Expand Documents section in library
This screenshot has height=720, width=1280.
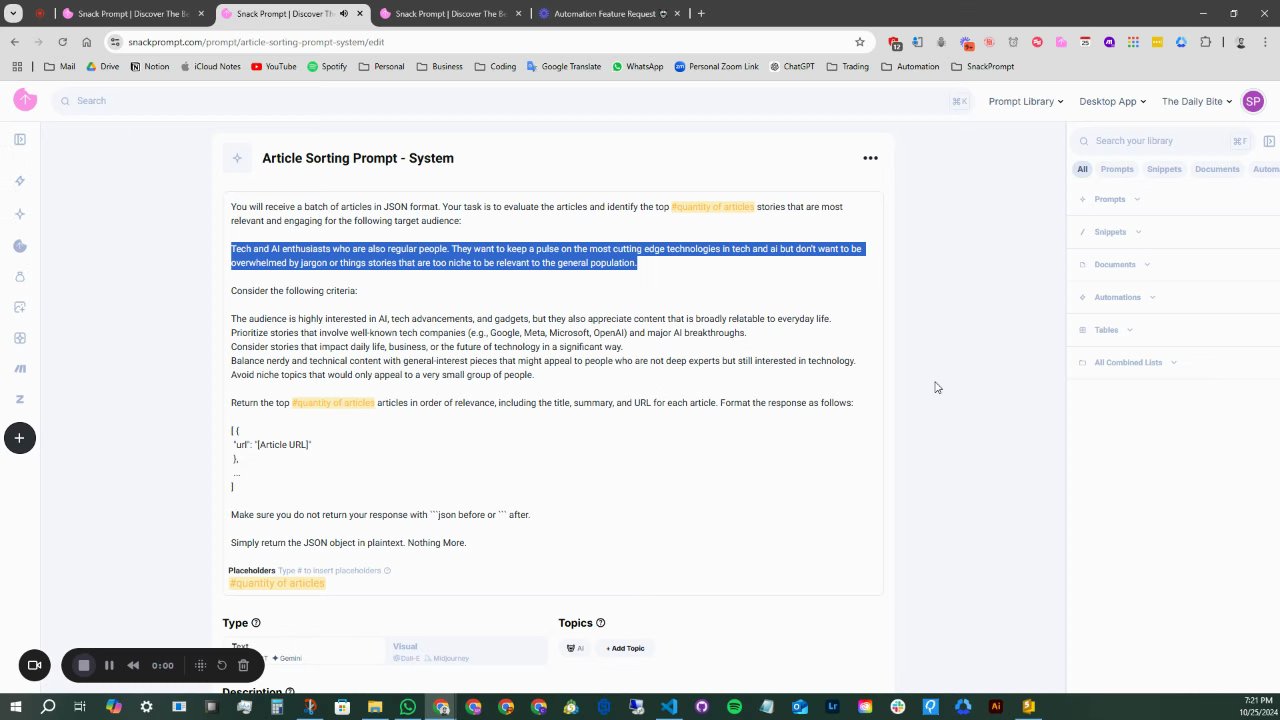(x=1115, y=264)
